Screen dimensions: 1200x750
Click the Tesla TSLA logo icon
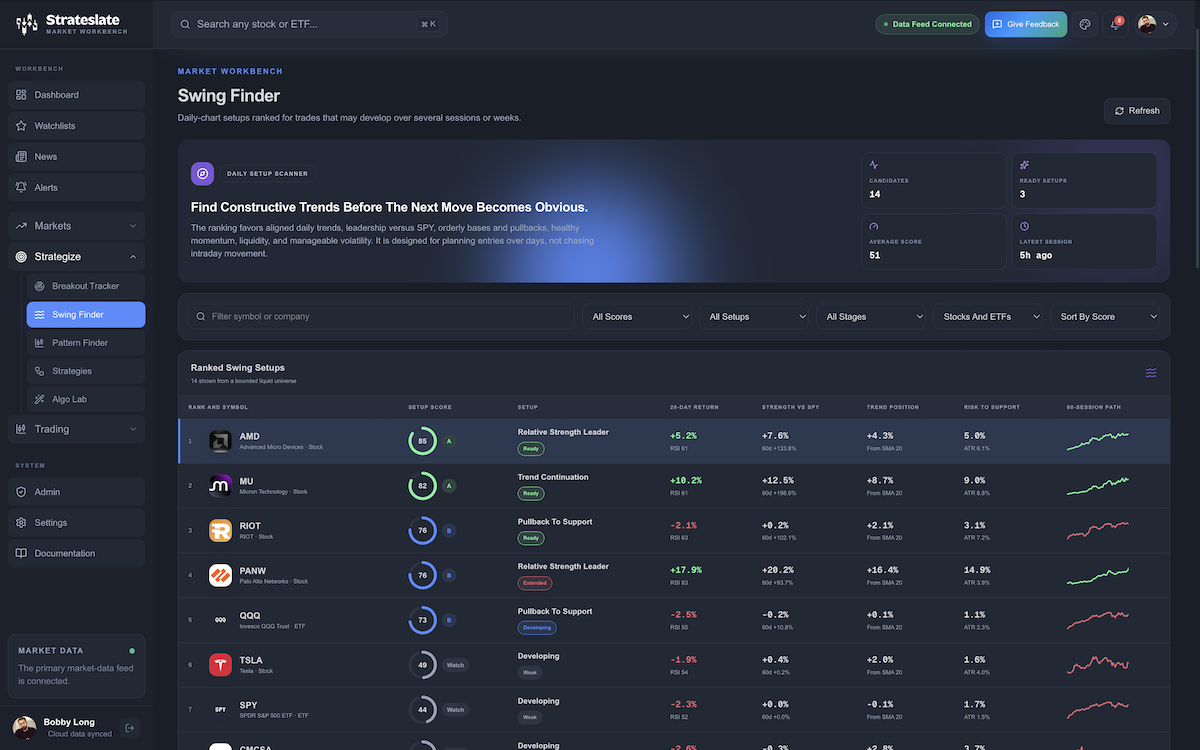coord(220,665)
